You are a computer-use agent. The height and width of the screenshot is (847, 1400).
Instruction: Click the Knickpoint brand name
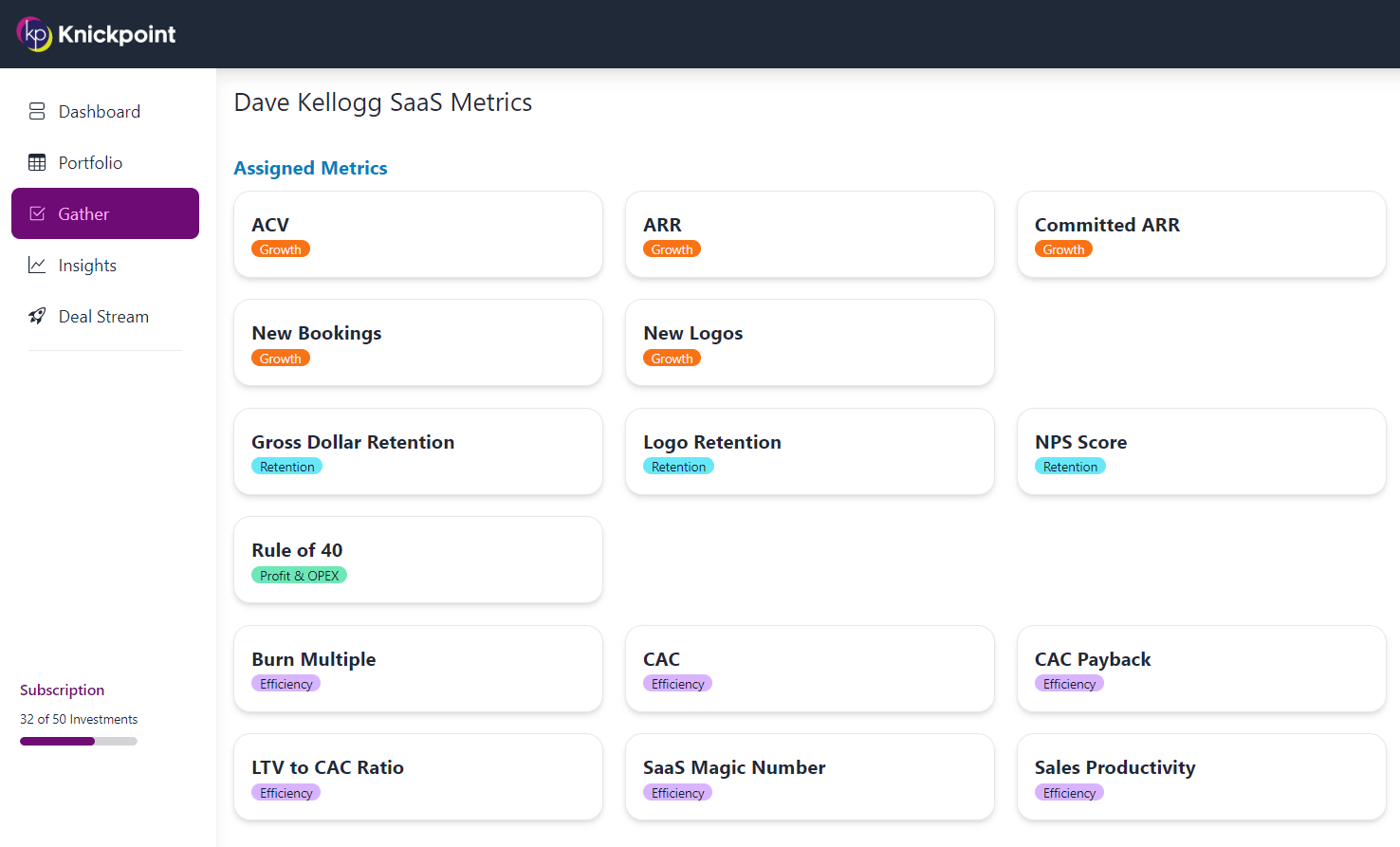[117, 34]
